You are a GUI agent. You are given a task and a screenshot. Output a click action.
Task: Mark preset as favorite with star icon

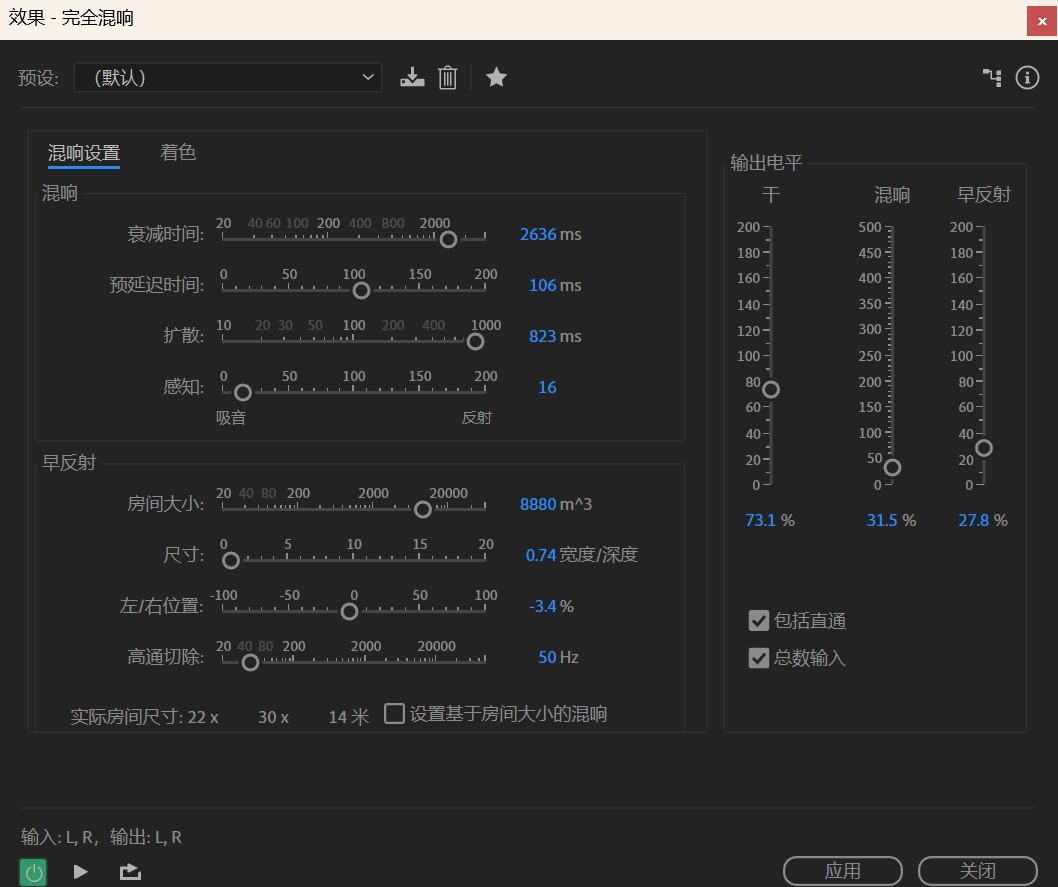[496, 77]
